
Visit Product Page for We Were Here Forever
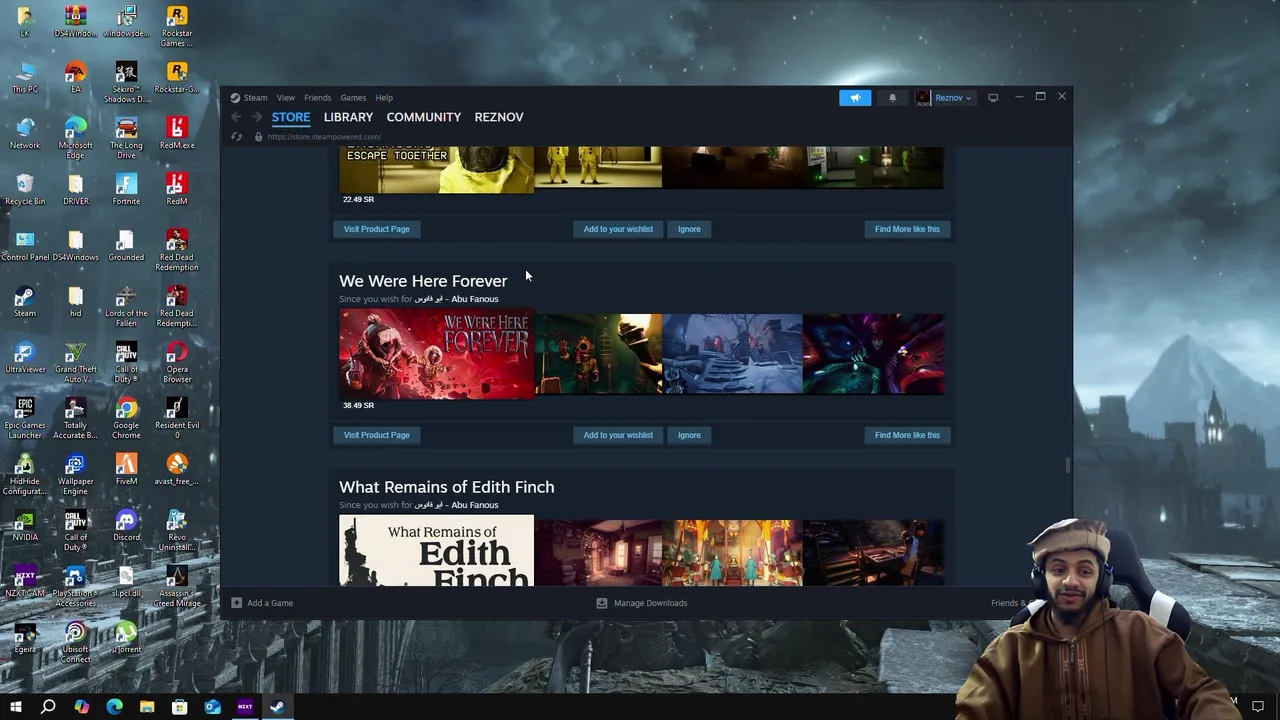pos(376,435)
